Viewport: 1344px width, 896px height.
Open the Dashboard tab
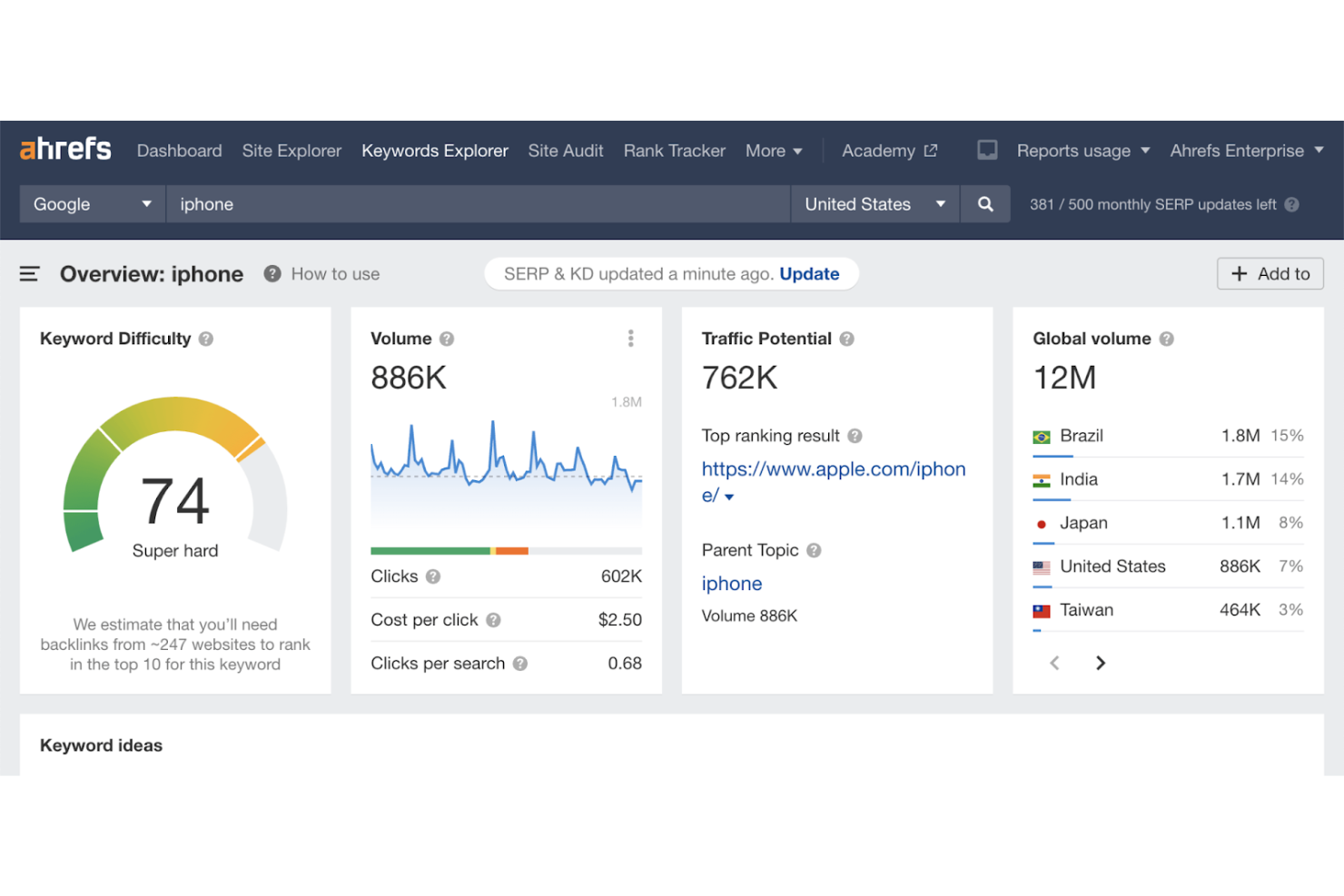180,151
